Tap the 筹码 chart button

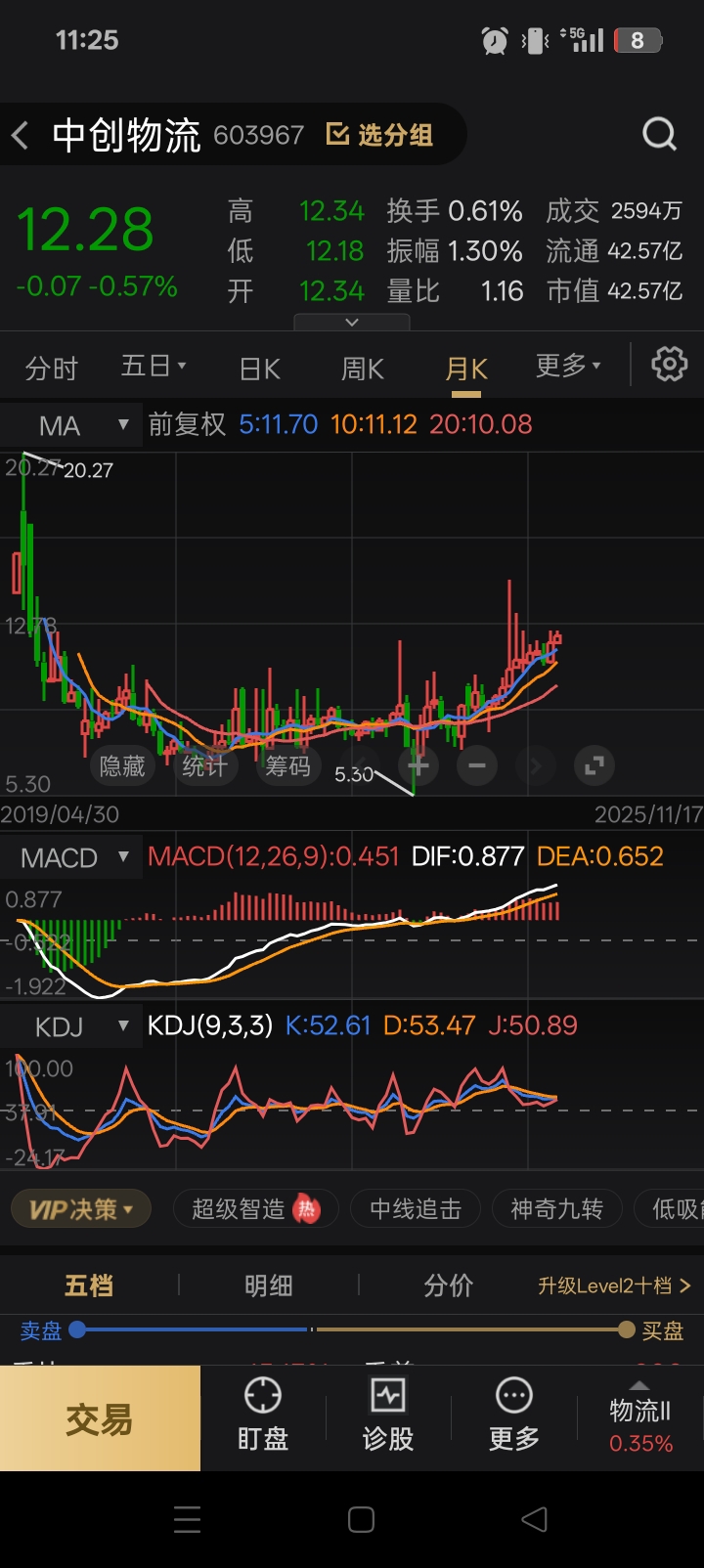[287, 765]
